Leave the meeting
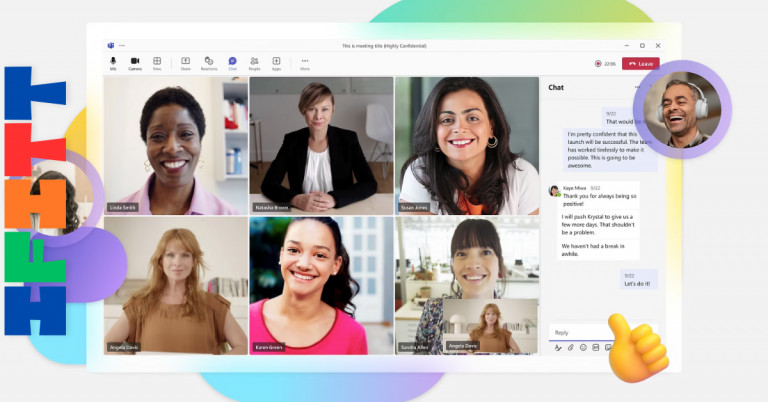Viewport: 768px width, 402px height. (640, 63)
